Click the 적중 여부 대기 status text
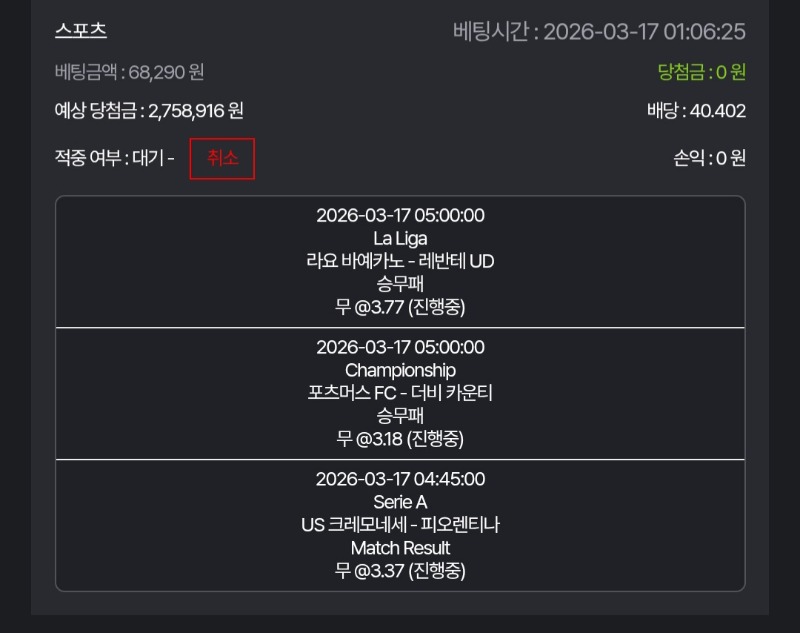The width and height of the screenshot is (800, 633). tap(114, 158)
